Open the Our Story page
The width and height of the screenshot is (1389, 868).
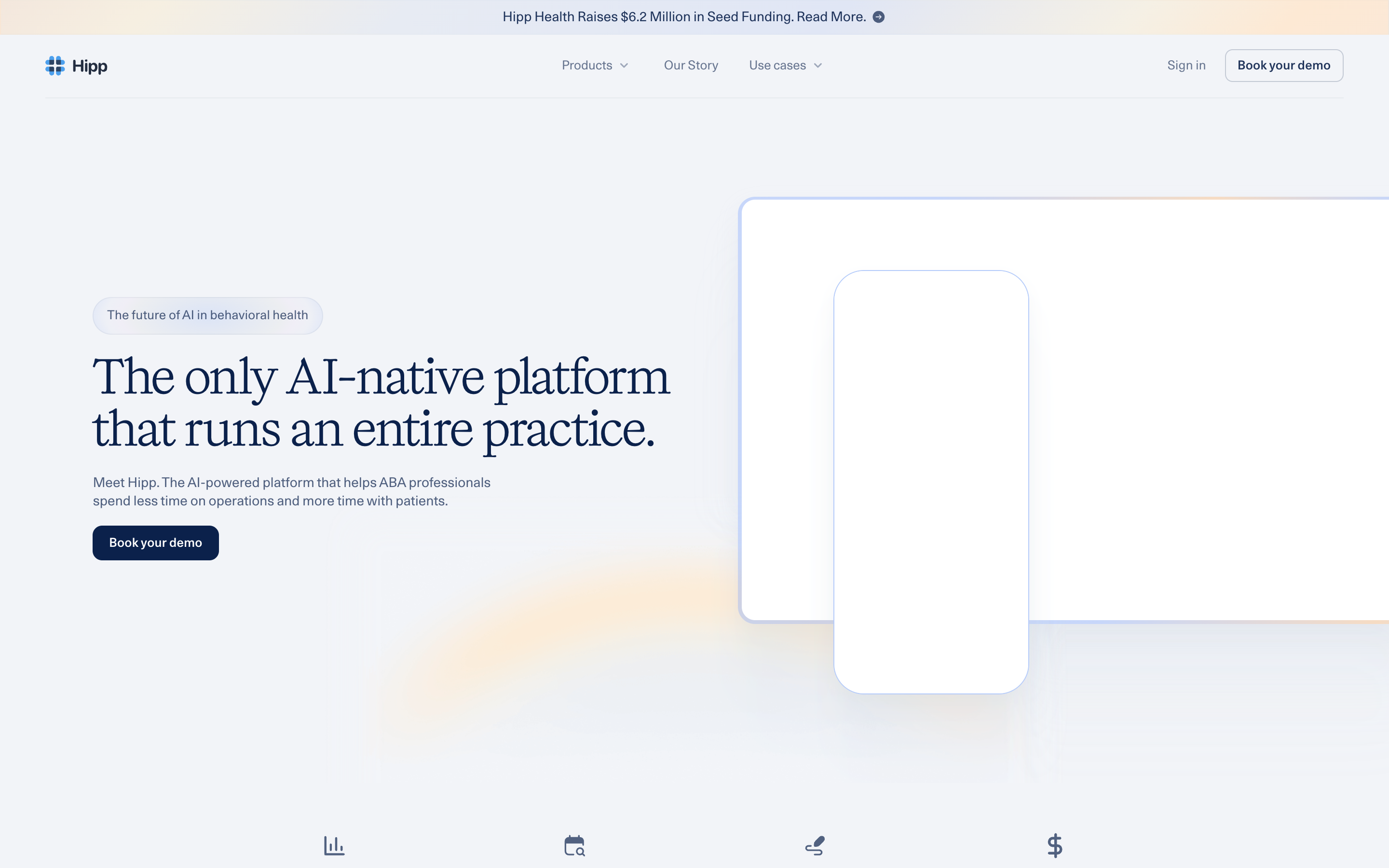point(691,66)
